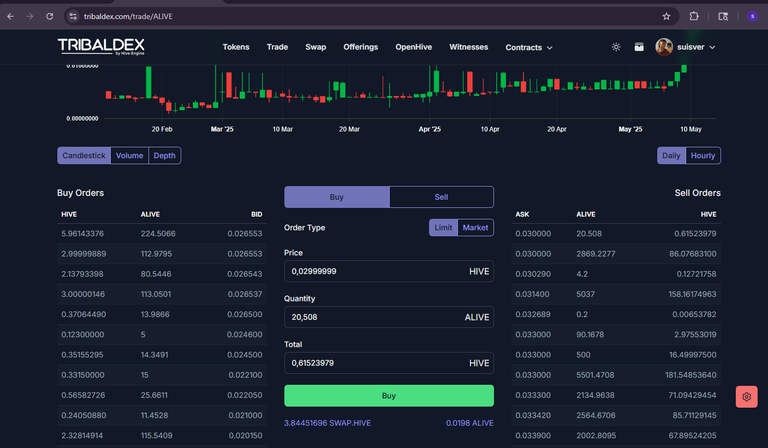Select sell order with ask 0.033900

[x=616, y=435]
